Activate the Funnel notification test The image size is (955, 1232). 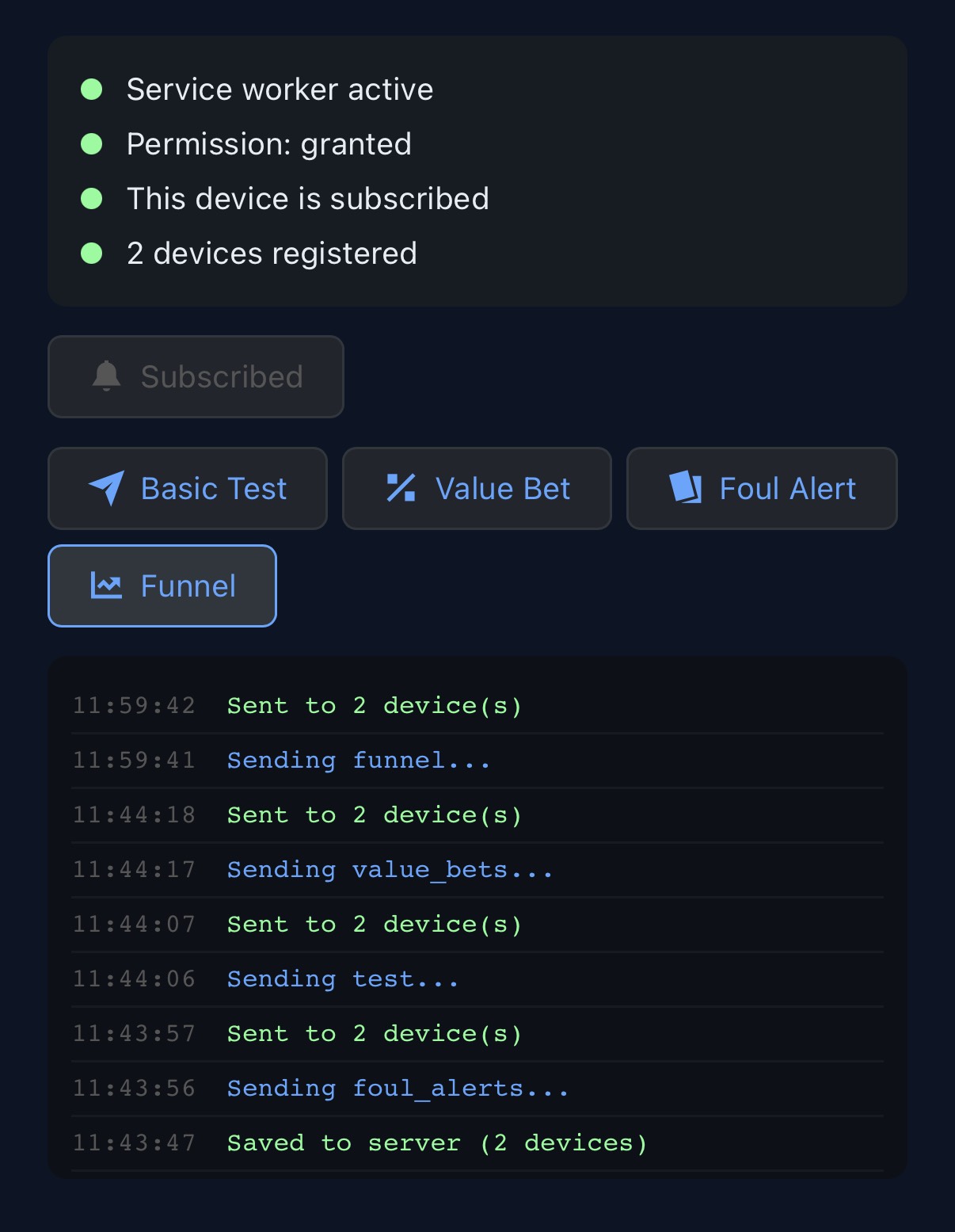162,585
